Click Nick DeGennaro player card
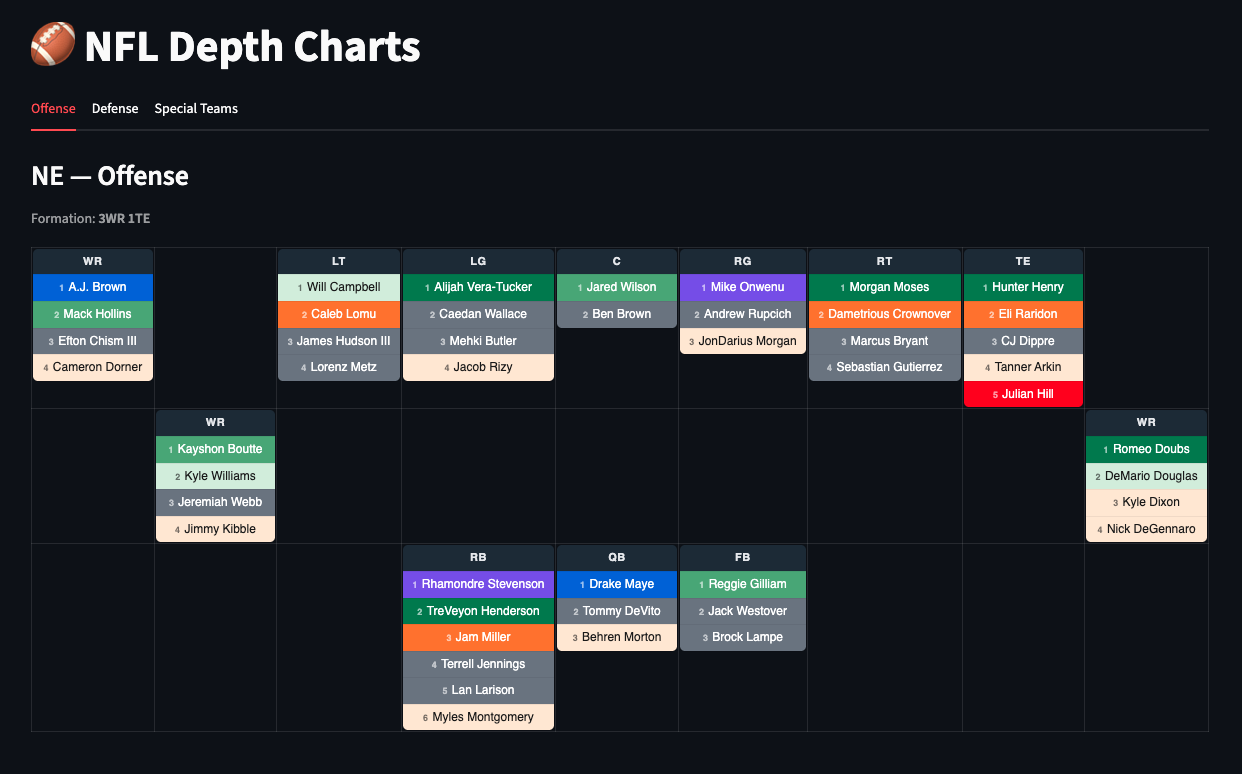This screenshot has width=1242, height=774. pos(1146,529)
